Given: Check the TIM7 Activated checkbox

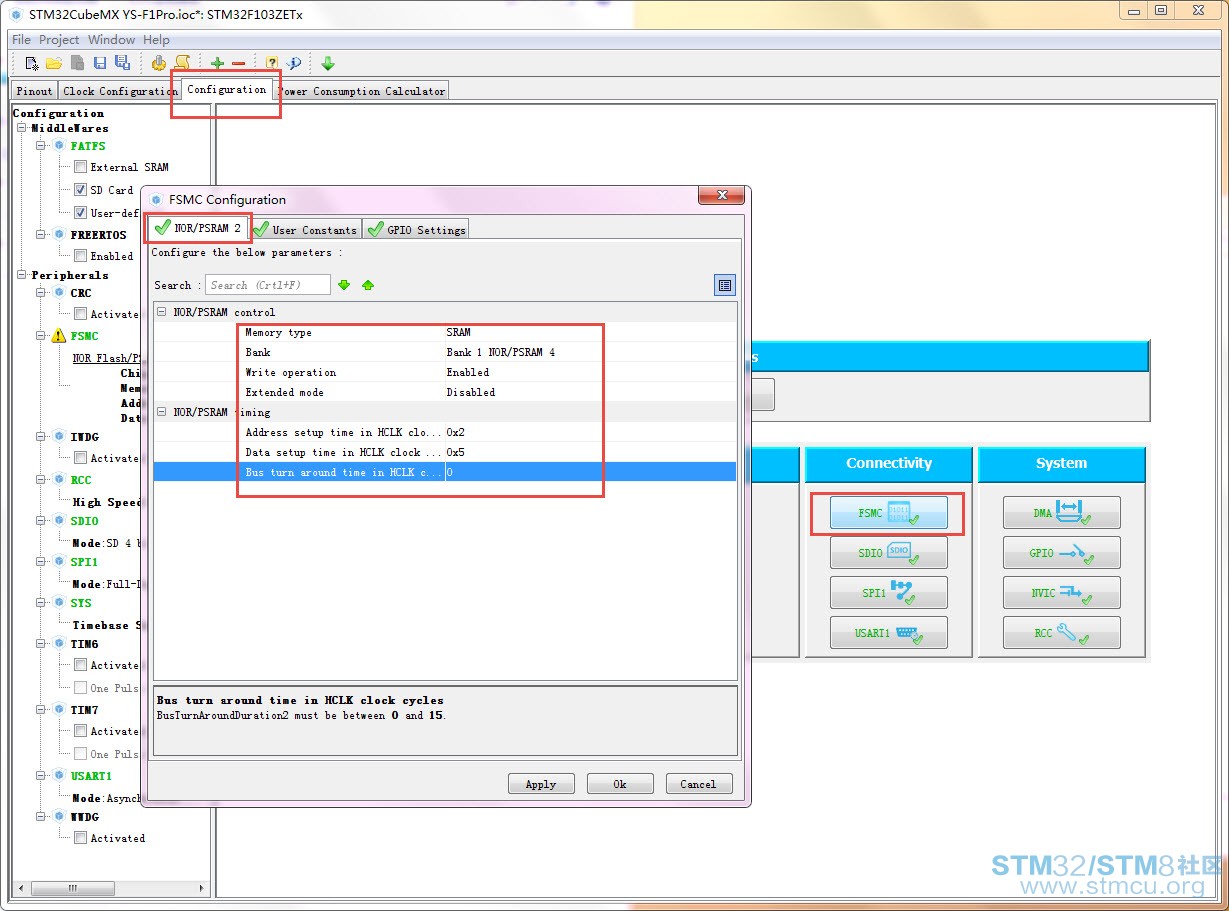Looking at the screenshot, I should (x=81, y=731).
